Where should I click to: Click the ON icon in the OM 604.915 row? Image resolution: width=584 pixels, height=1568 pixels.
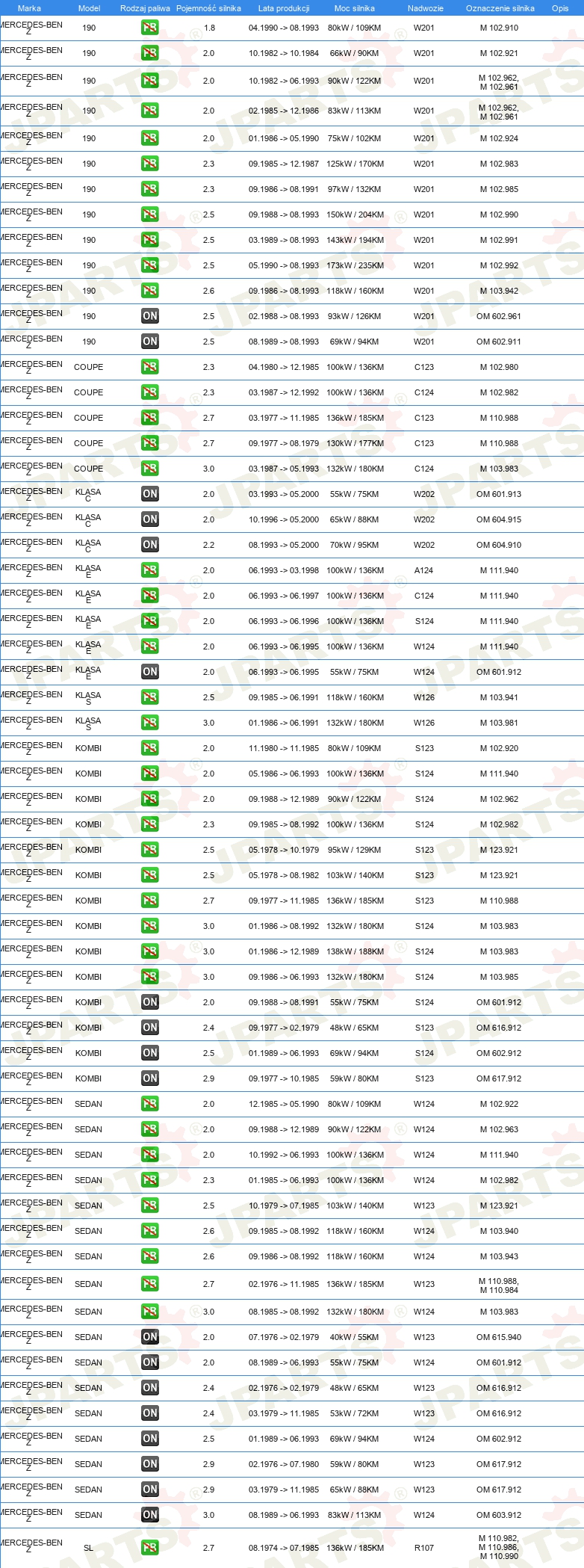click(150, 519)
